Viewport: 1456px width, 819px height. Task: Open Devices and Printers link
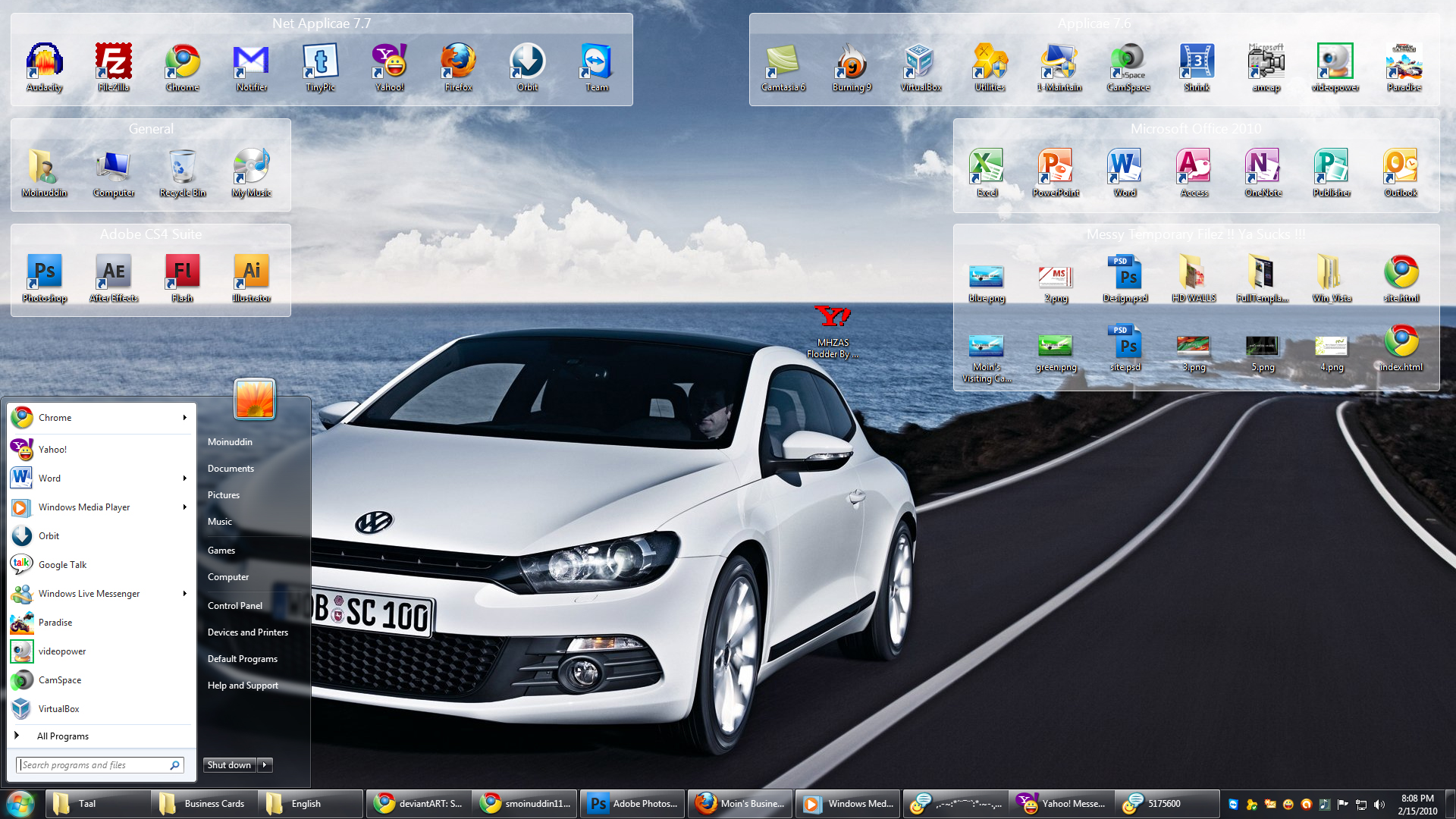(x=248, y=632)
